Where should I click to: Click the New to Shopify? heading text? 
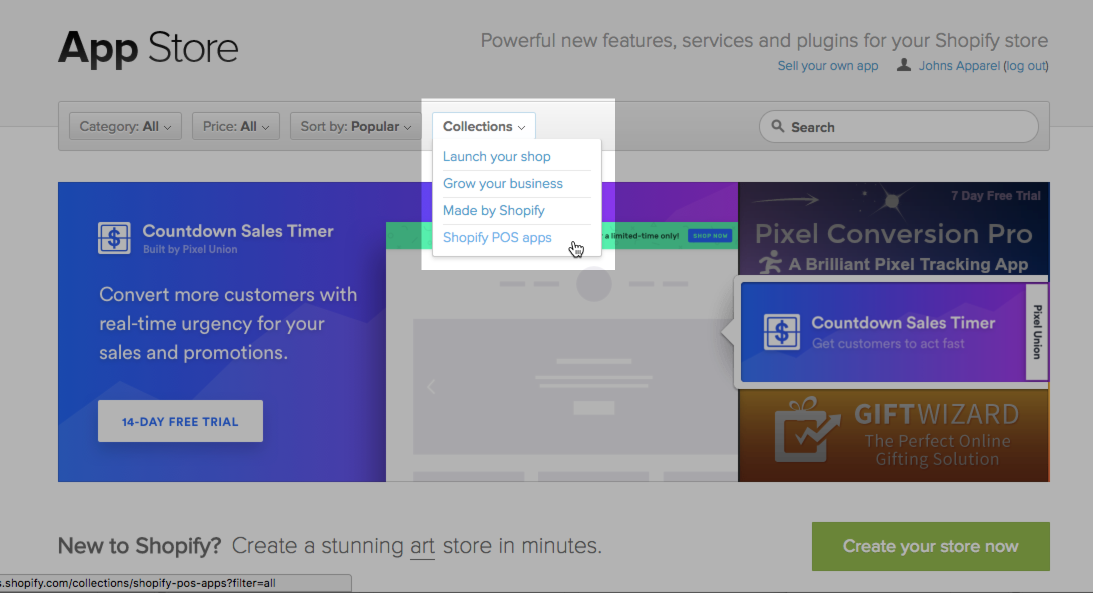(139, 546)
